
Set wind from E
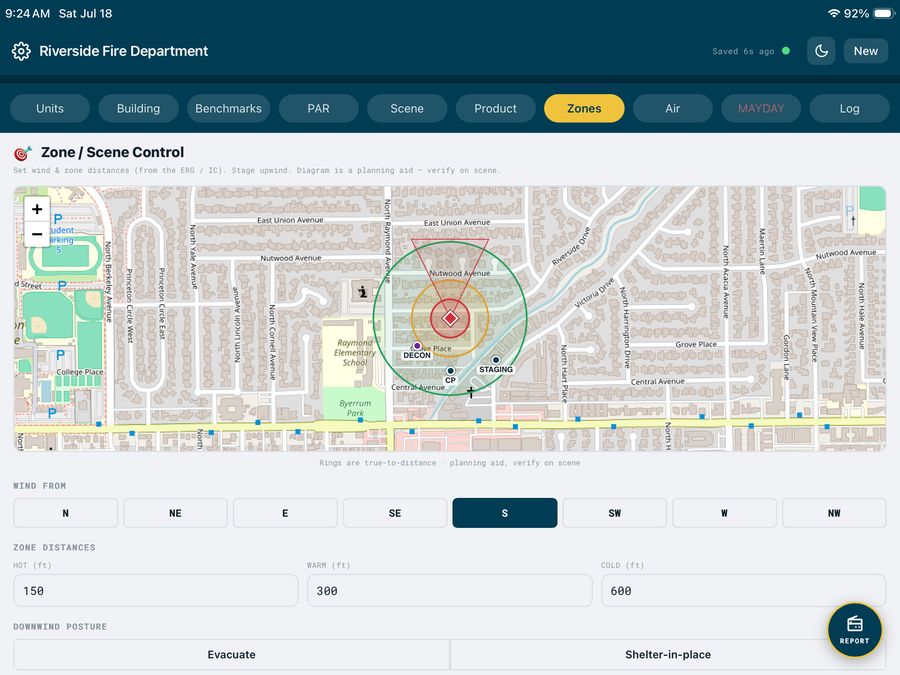(x=285, y=513)
